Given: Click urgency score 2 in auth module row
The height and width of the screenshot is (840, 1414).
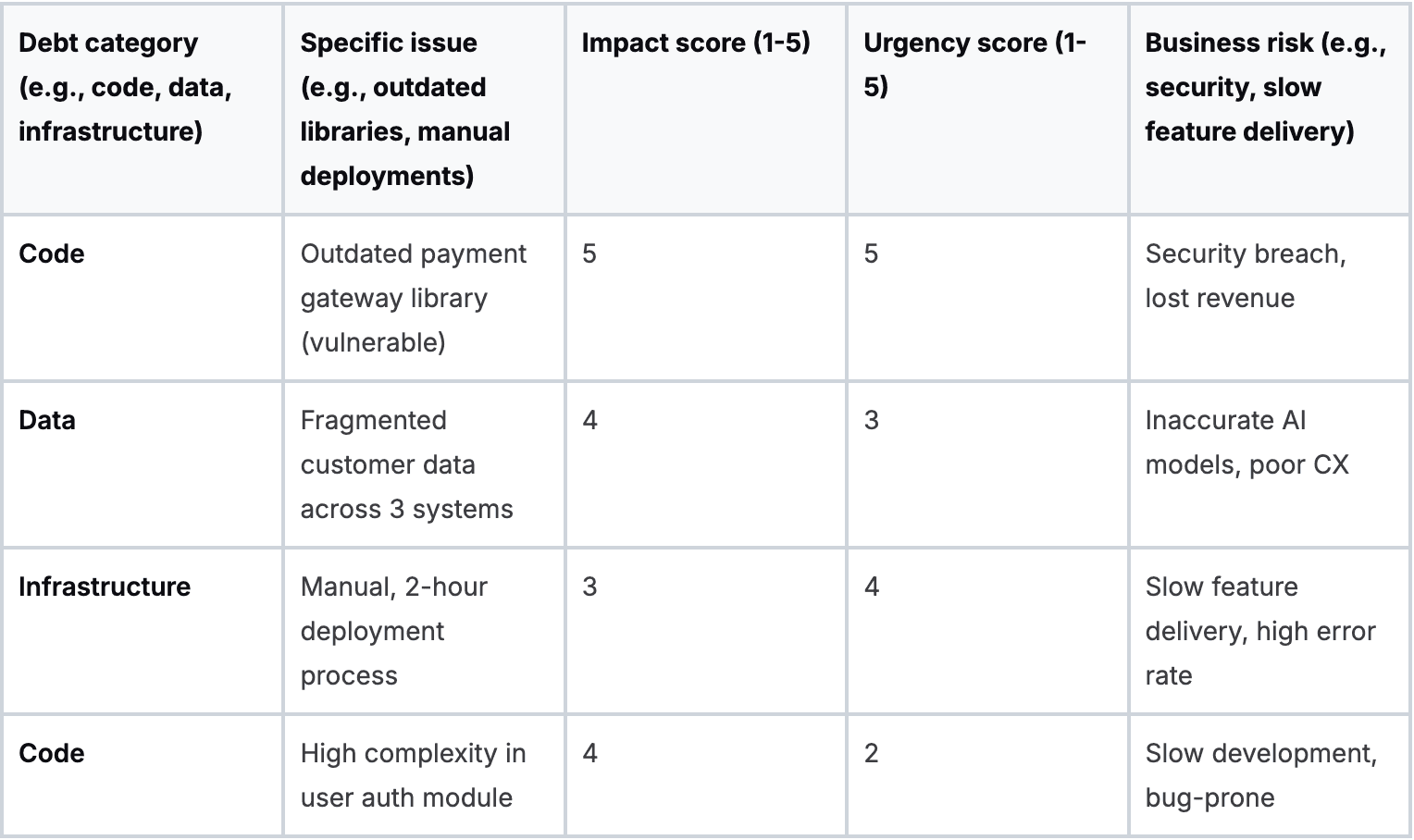Looking at the screenshot, I should 872,753.
